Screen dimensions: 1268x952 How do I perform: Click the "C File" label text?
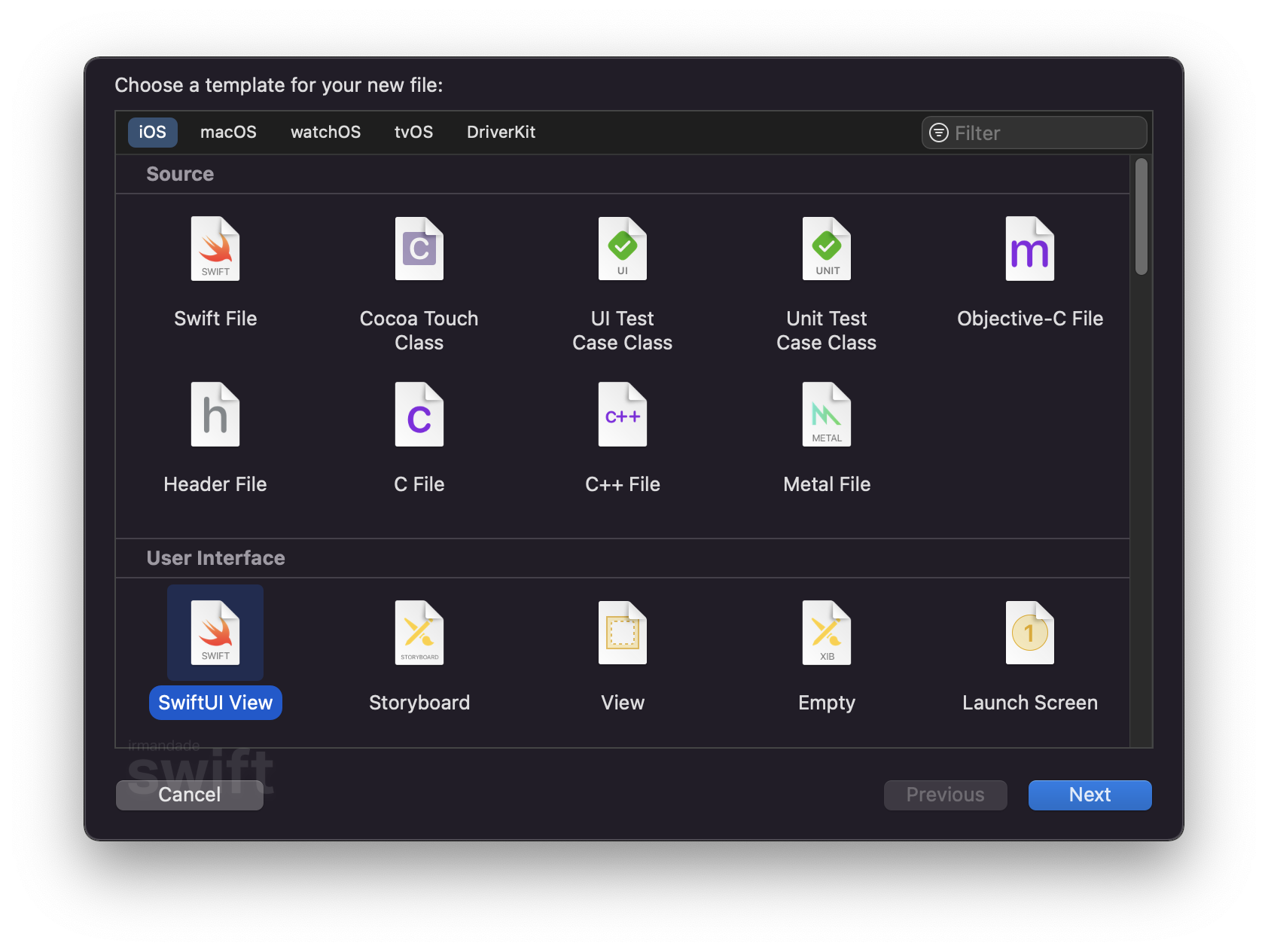tap(419, 484)
